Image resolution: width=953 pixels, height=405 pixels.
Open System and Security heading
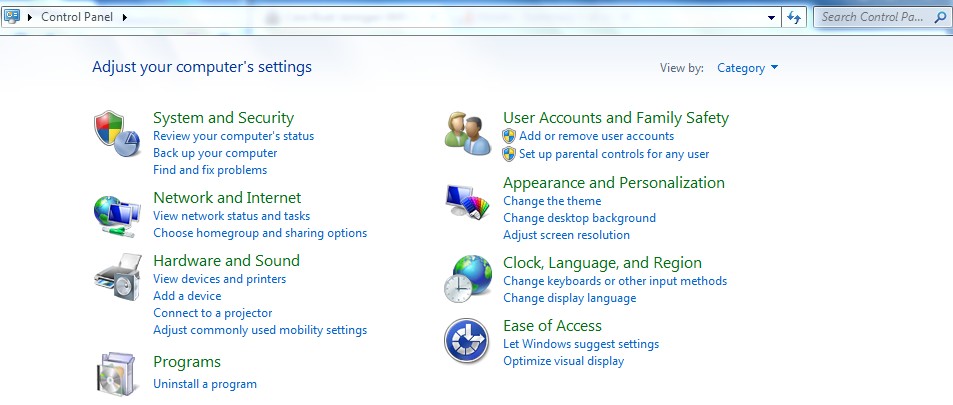(x=223, y=118)
